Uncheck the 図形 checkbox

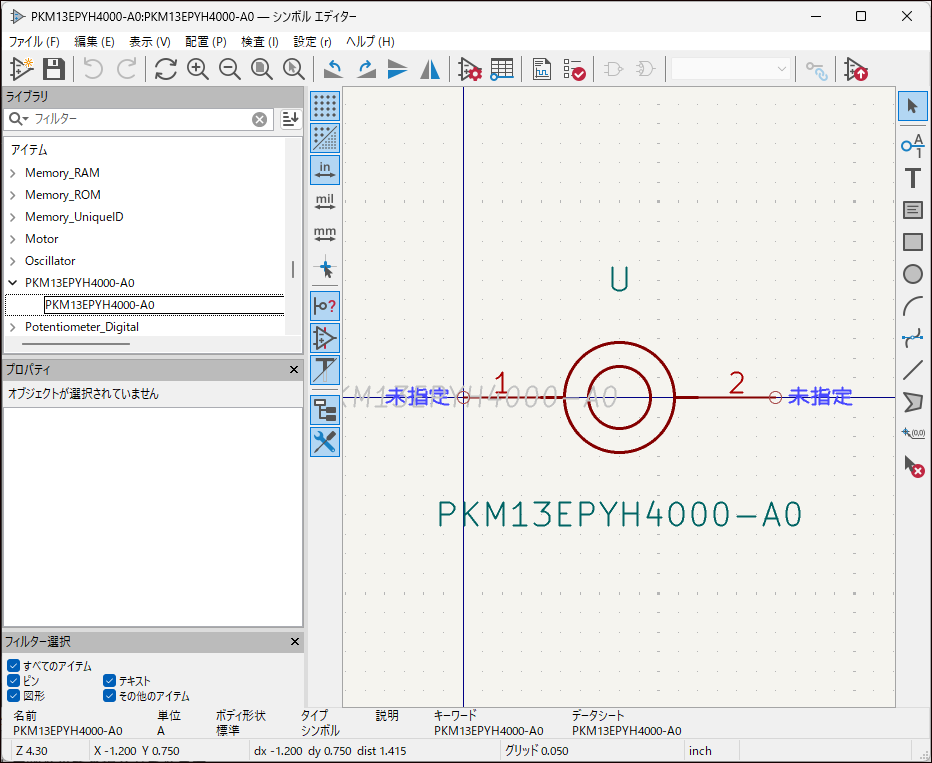pyautogui.click(x=13, y=696)
